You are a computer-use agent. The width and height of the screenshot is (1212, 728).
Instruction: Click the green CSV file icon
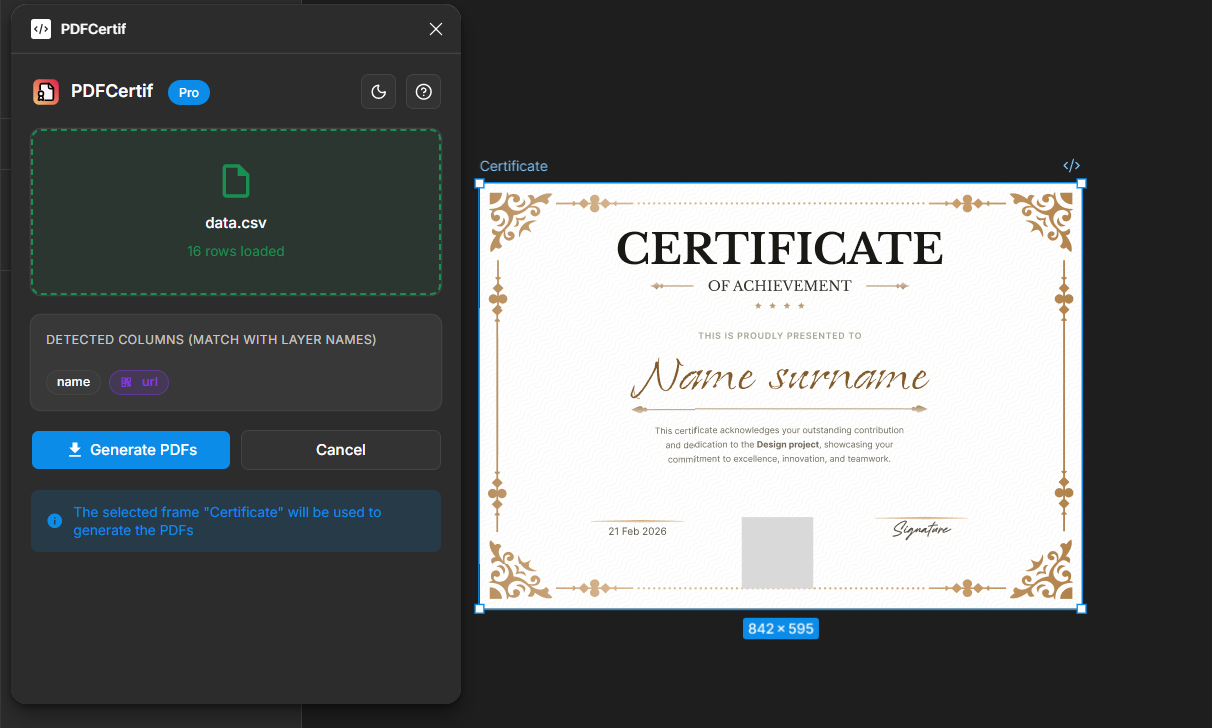236,181
